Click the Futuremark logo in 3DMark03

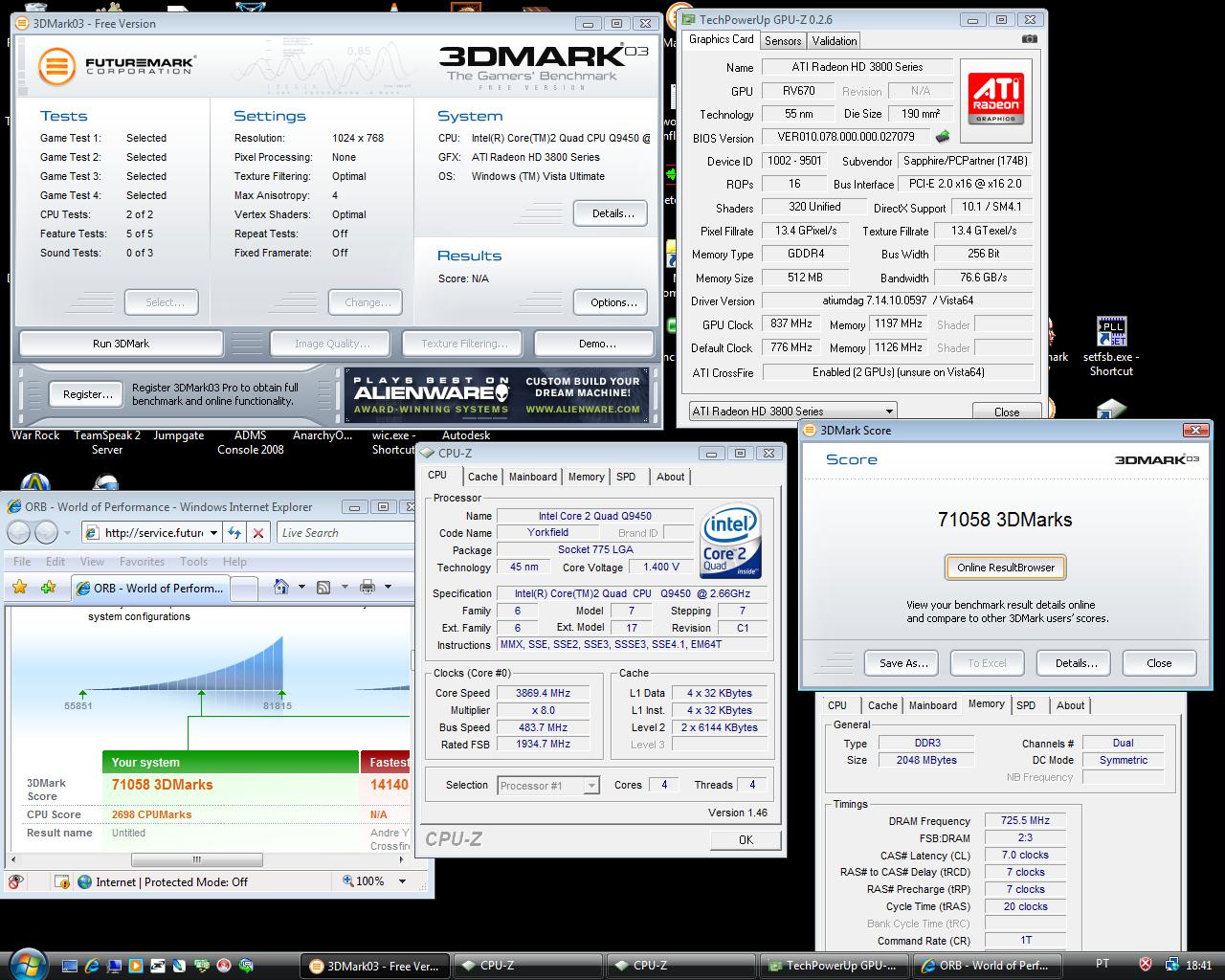click(117, 66)
